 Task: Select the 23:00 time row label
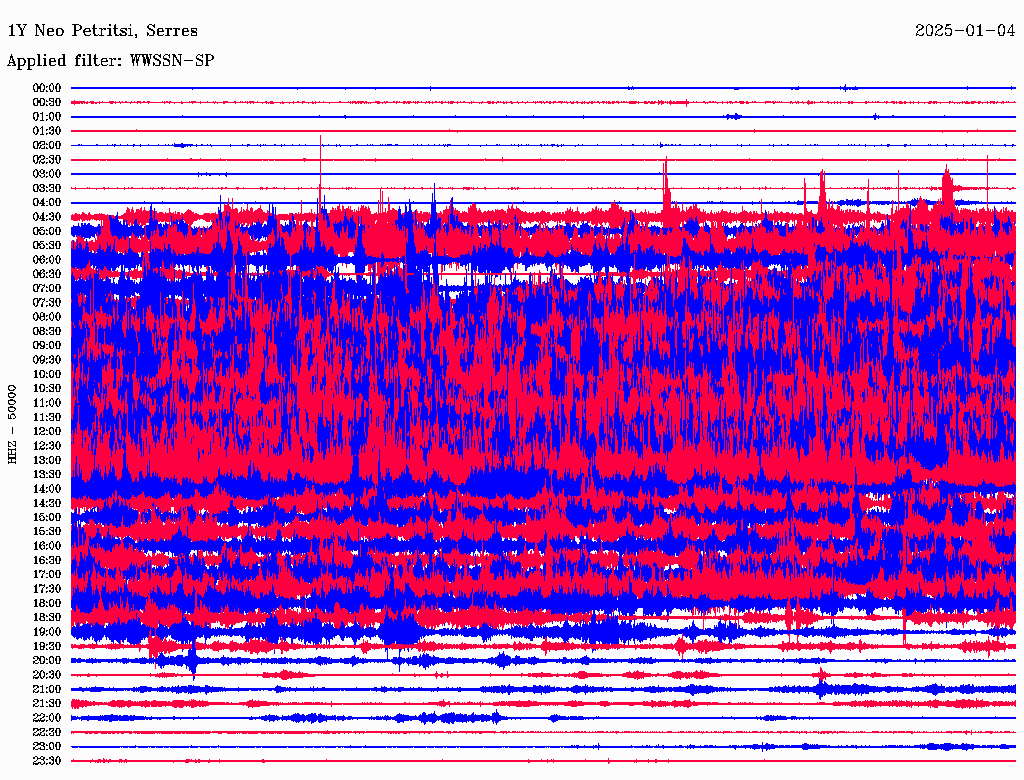point(47,747)
